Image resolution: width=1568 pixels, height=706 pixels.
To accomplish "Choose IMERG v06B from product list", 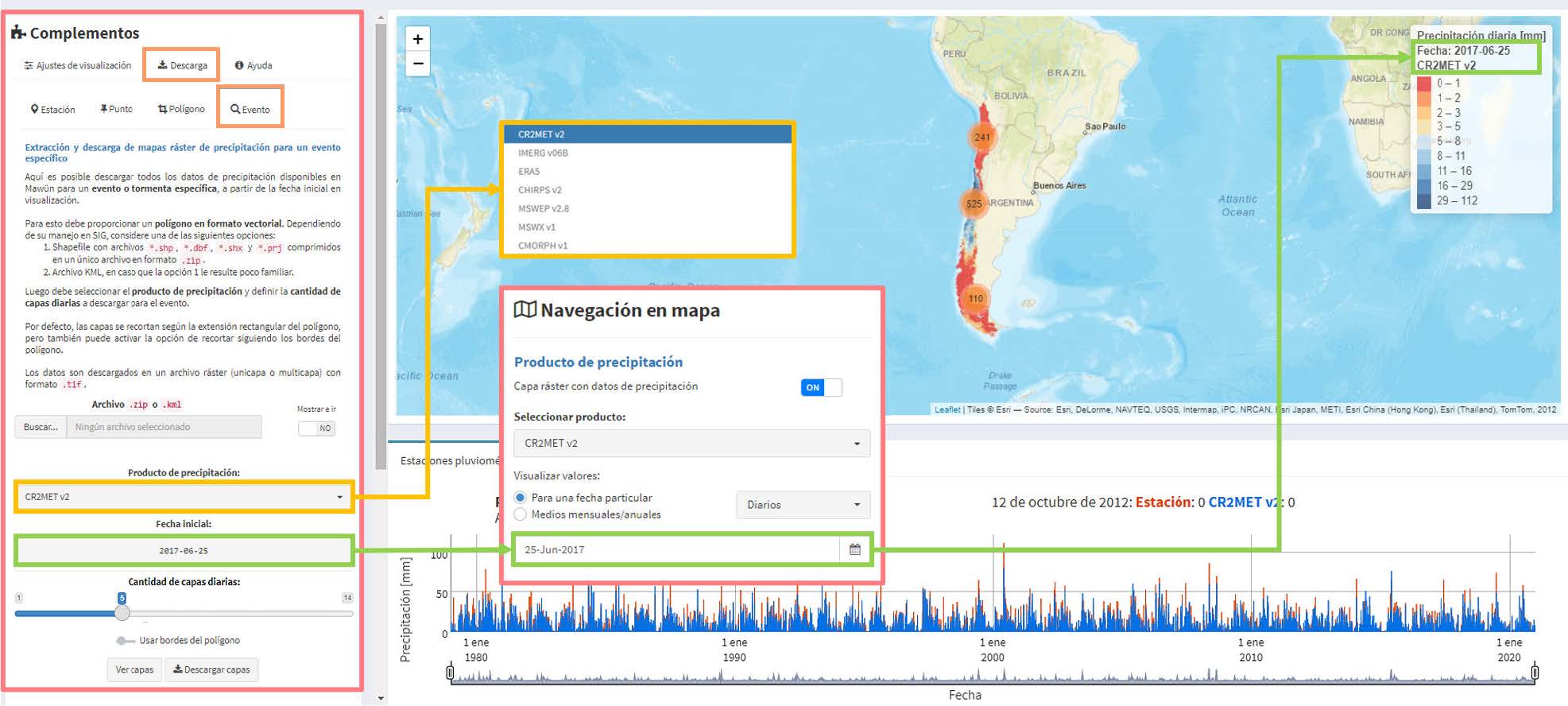I will [544, 153].
